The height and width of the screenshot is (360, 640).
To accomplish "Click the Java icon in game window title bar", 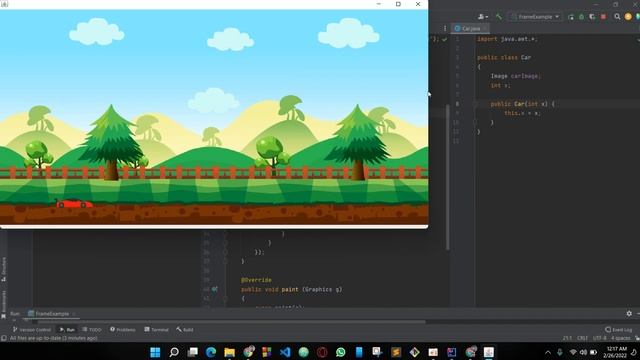I will [x=4, y=4].
